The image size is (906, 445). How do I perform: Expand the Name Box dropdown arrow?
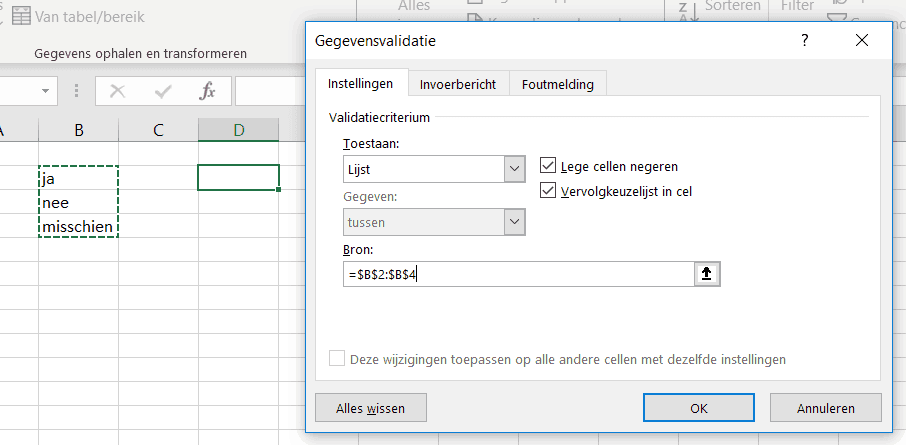(46, 91)
